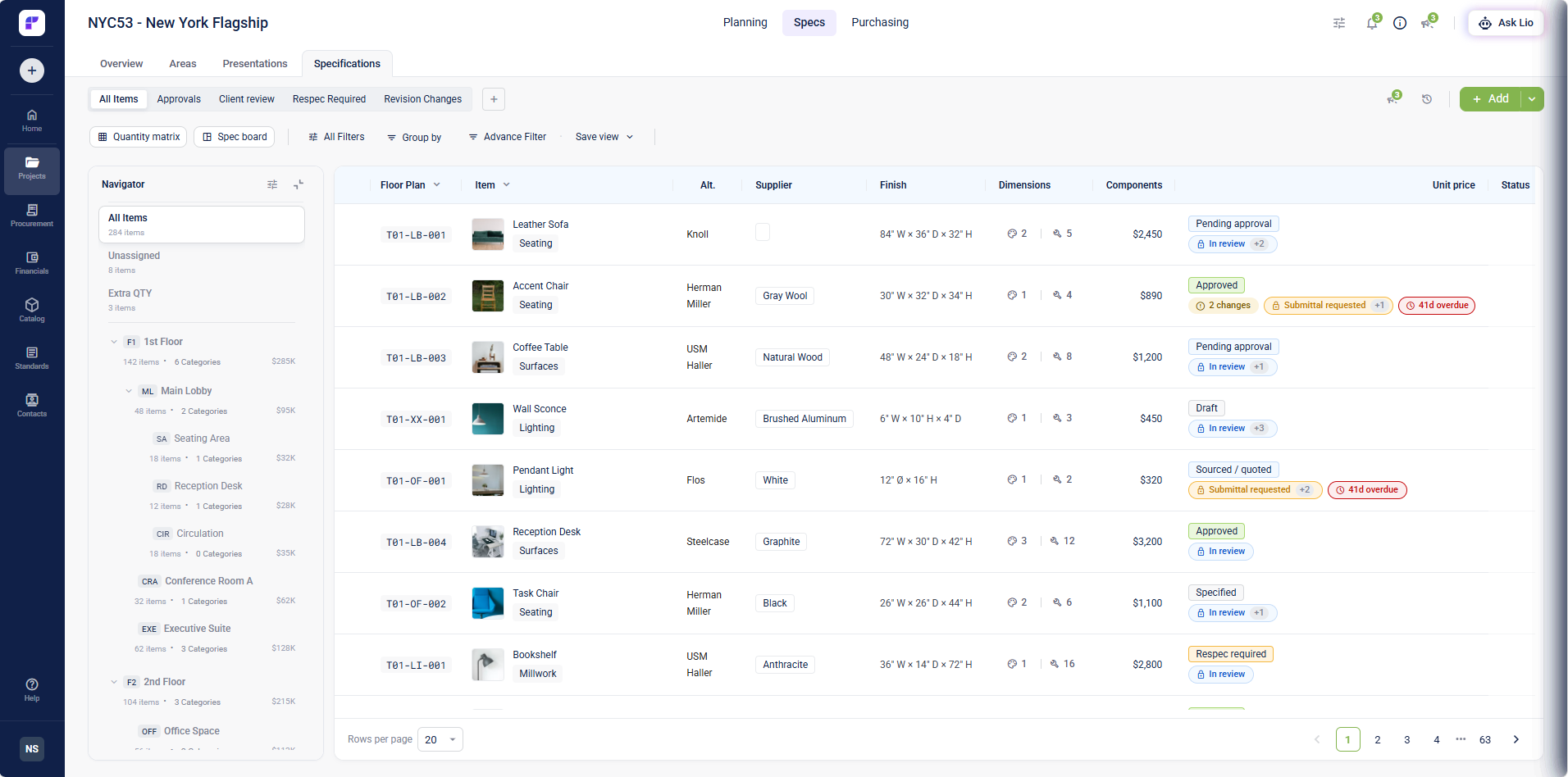This screenshot has height=777, width=1568.
Task: Select Executive Suite in Navigator
Action: [x=197, y=629]
